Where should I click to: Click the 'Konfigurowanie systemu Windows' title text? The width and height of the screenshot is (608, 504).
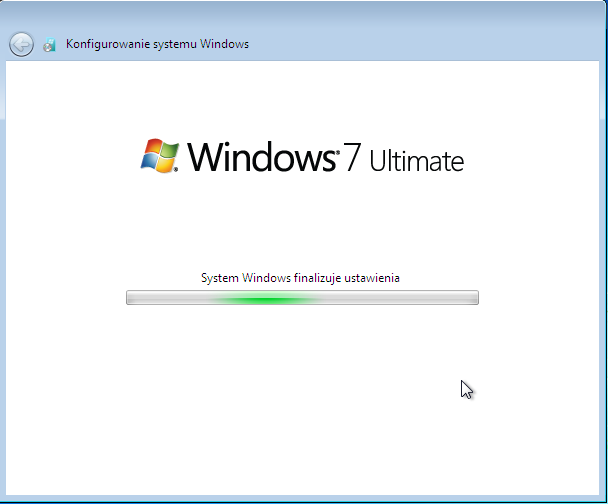(x=157, y=44)
